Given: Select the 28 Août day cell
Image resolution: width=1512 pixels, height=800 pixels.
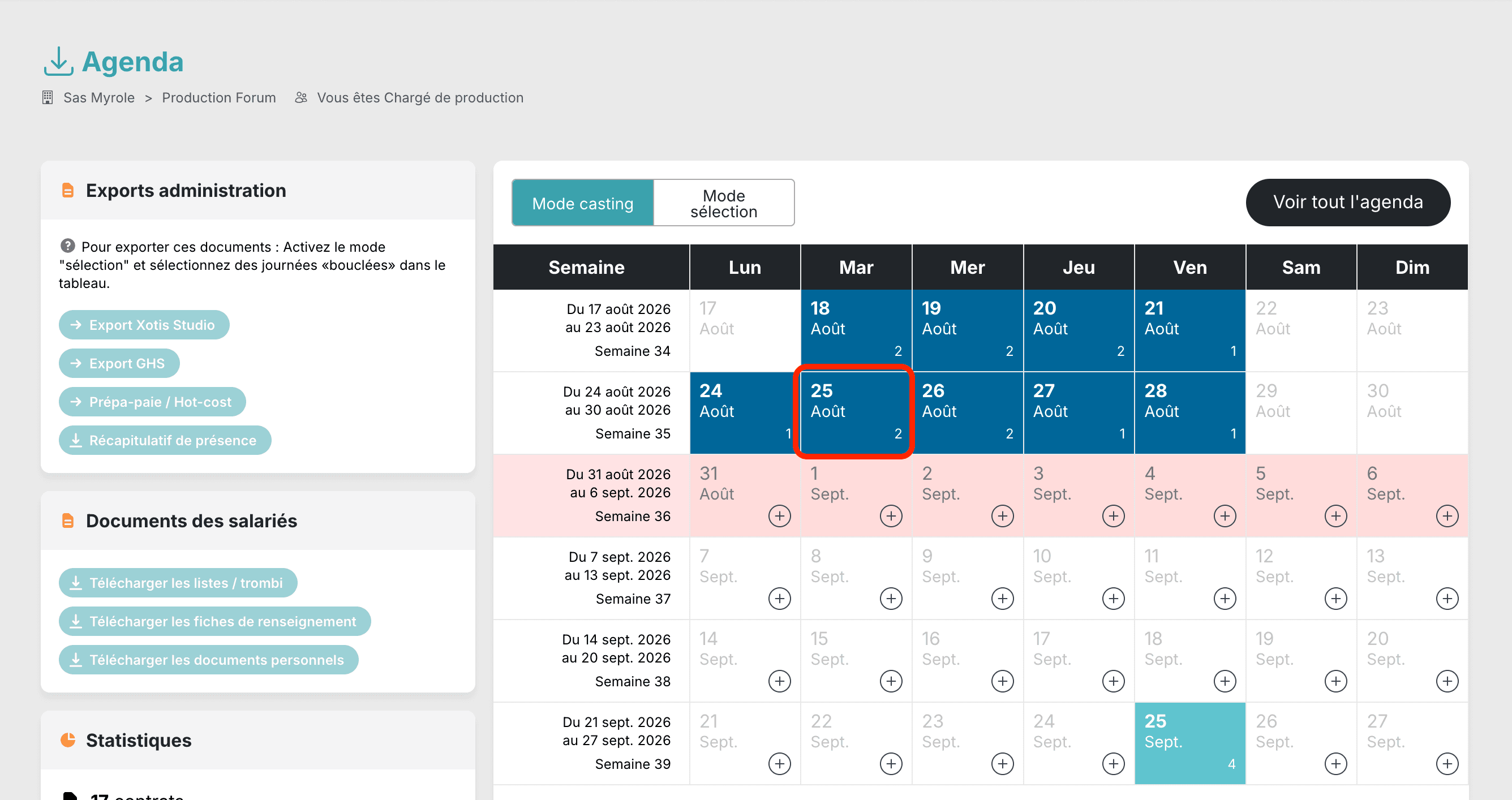Looking at the screenshot, I should tap(1190, 412).
